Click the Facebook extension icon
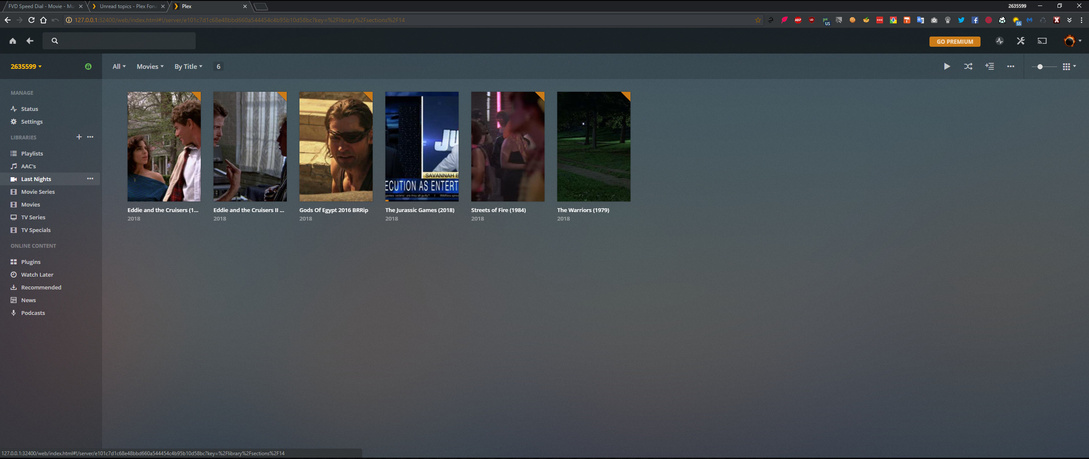The width and height of the screenshot is (1089, 459). (x=975, y=19)
